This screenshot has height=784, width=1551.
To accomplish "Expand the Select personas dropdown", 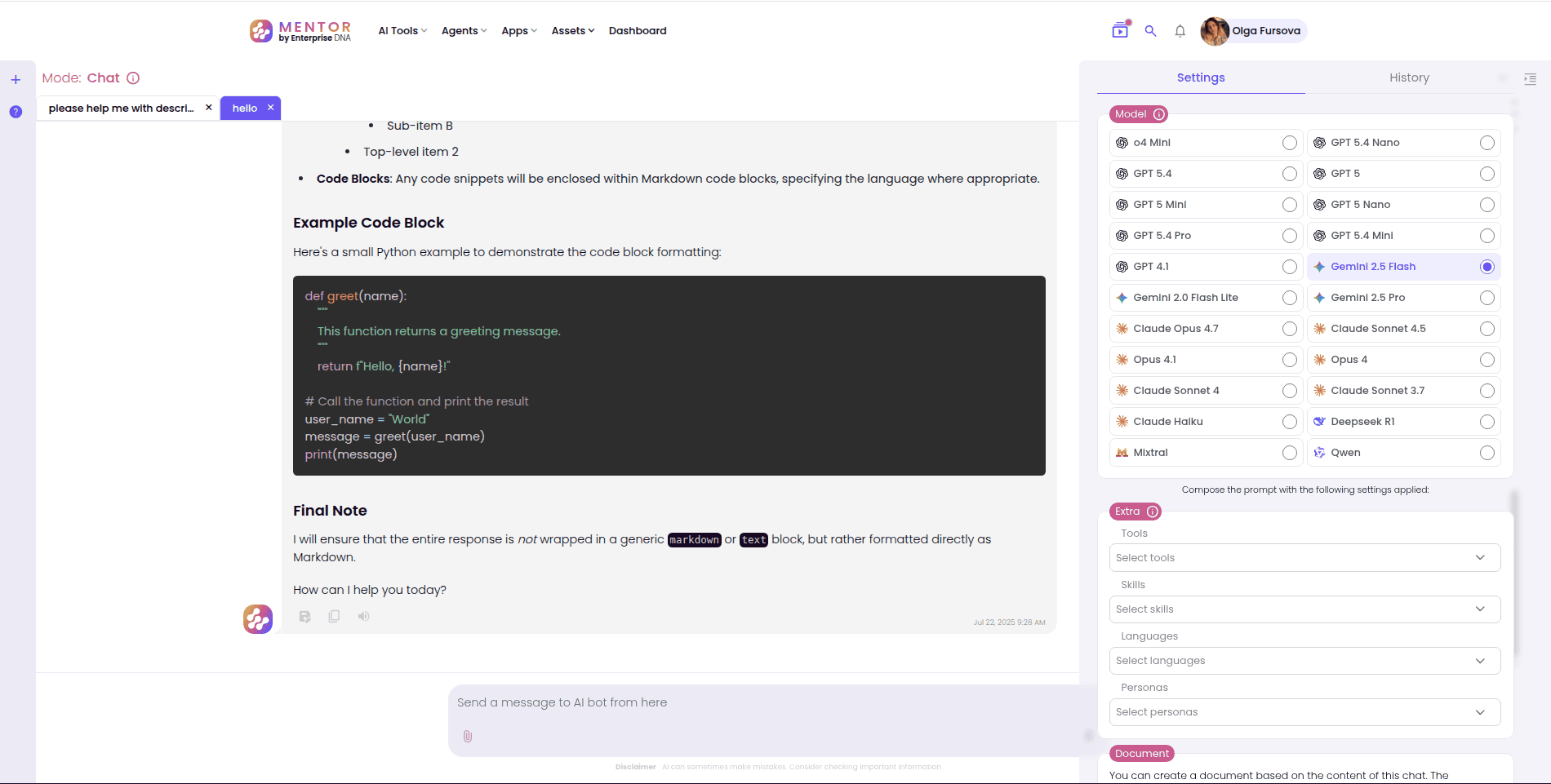I will (1304, 712).
